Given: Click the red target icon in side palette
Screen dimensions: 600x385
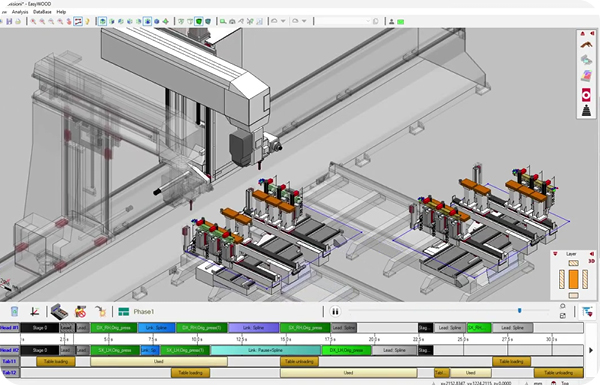Looking at the screenshot, I should [586, 95].
